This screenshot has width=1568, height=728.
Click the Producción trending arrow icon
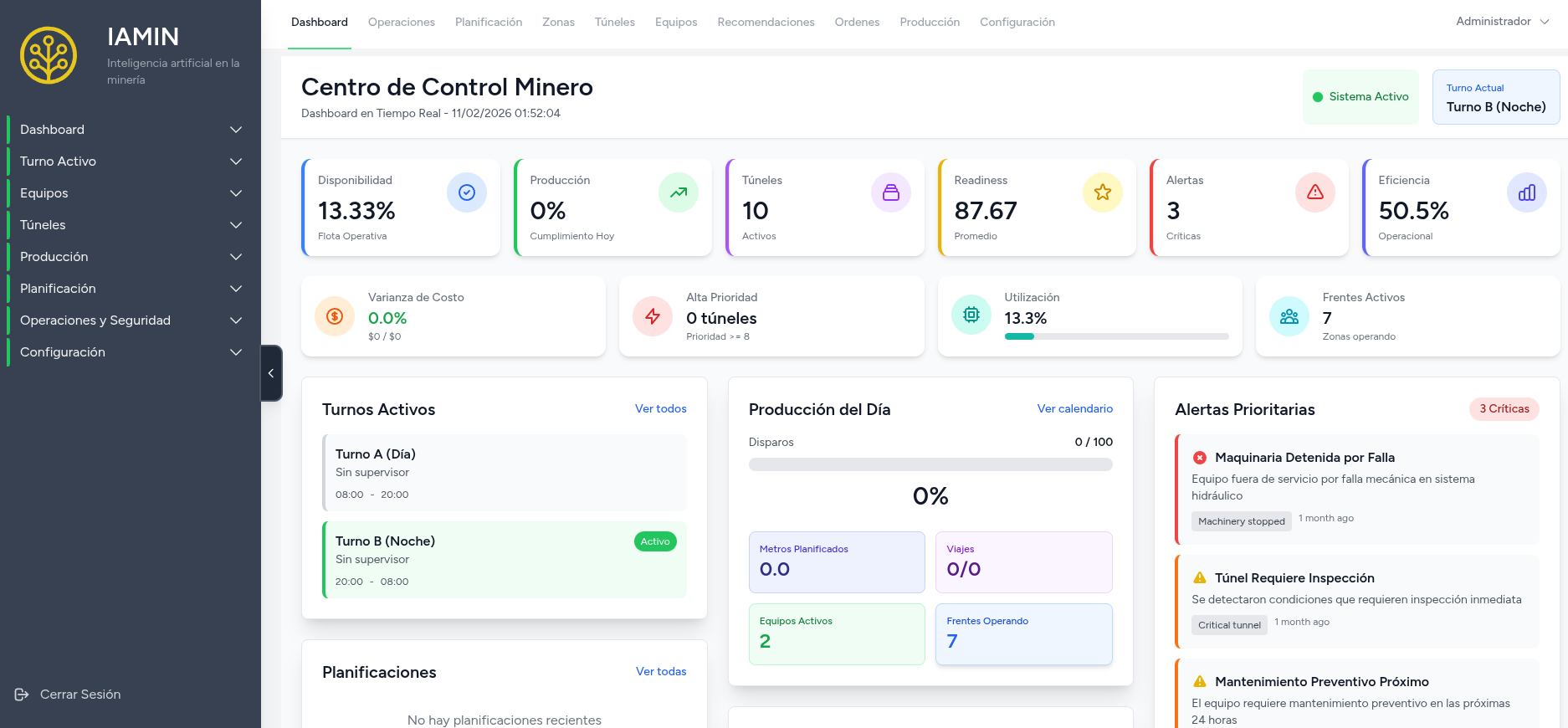679,192
